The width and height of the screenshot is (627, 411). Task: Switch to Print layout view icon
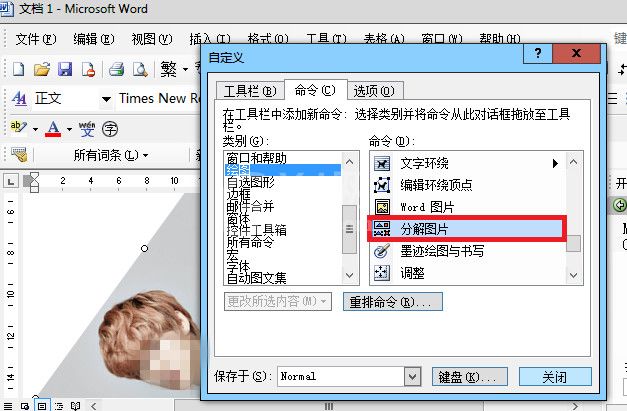click(42, 406)
